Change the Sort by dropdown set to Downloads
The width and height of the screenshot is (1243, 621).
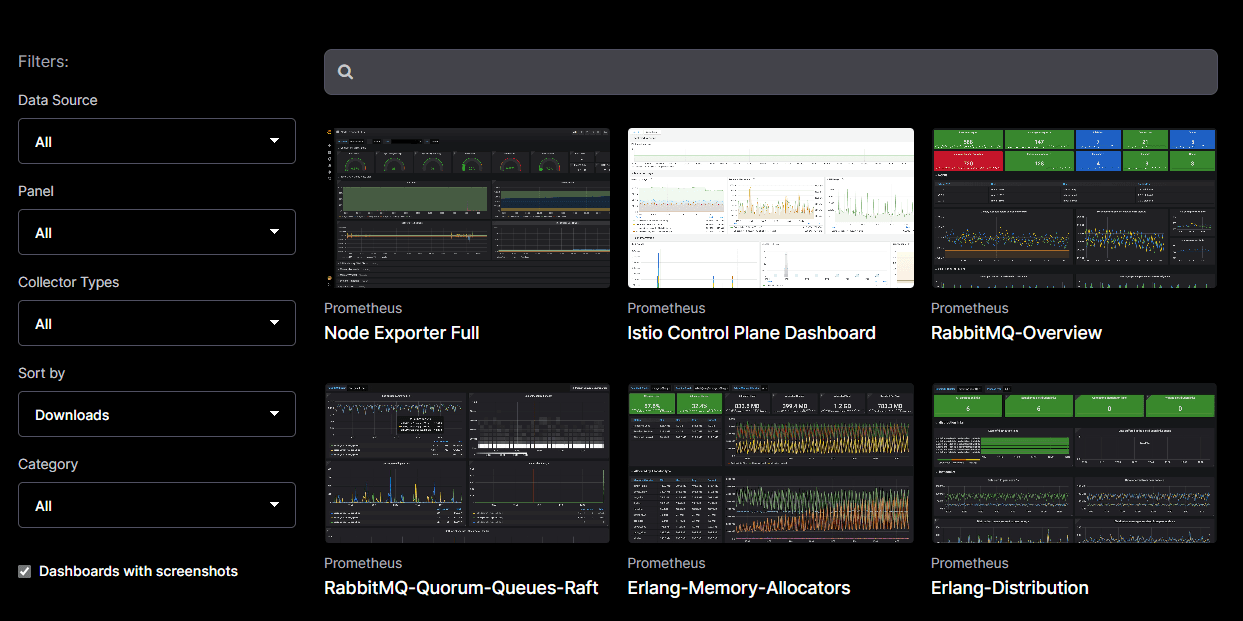[x=157, y=414]
